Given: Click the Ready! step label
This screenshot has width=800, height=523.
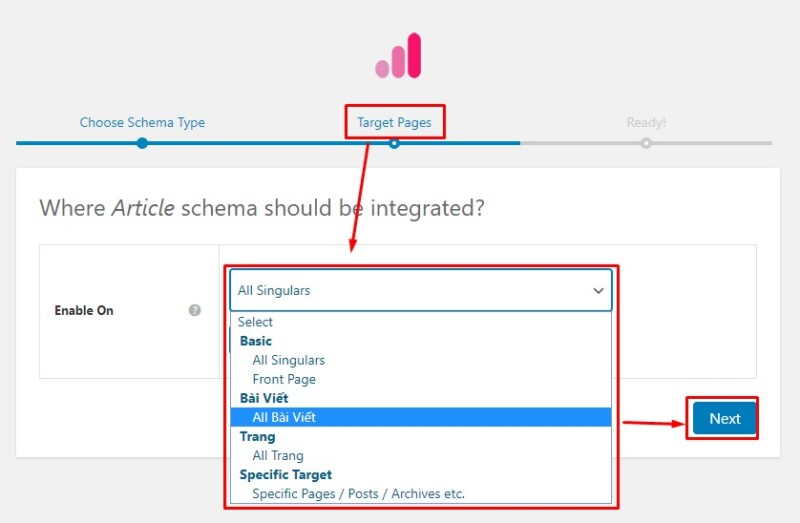Looking at the screenshot, I should tap(646, 123).
